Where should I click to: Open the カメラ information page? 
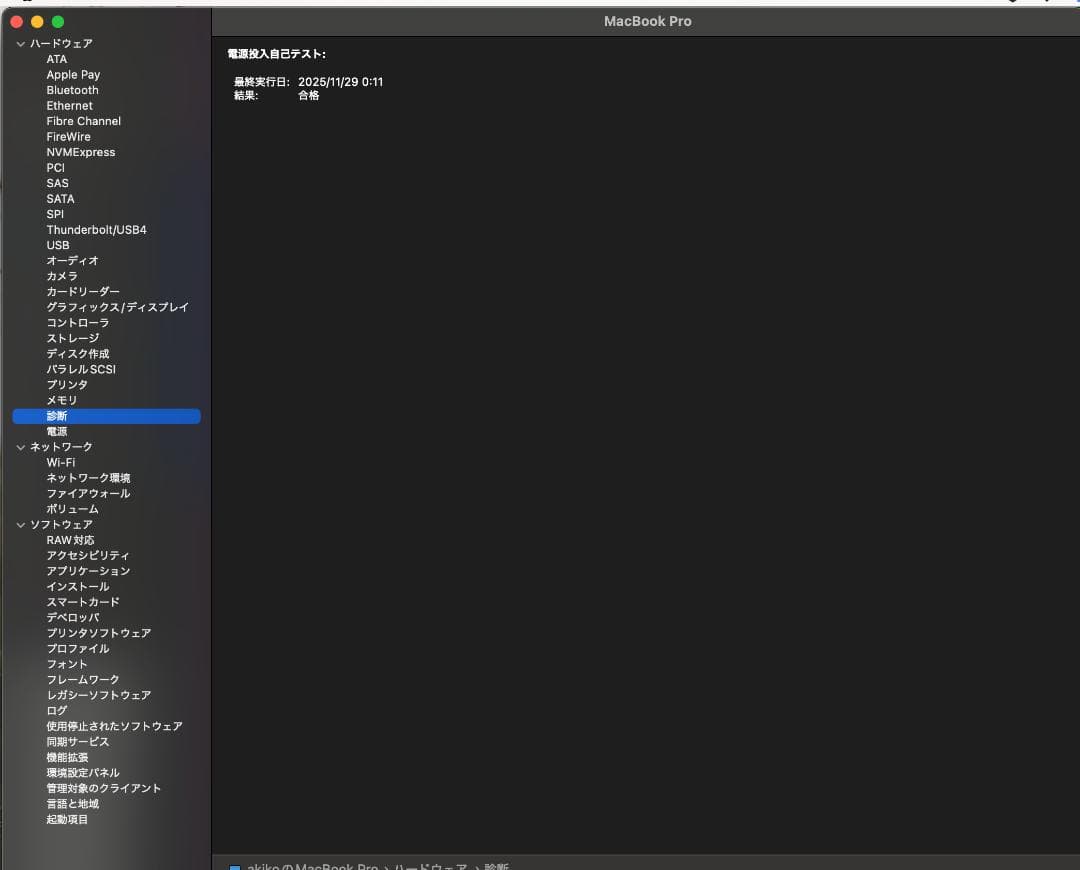pyautogui.click(x=62, y=276)
